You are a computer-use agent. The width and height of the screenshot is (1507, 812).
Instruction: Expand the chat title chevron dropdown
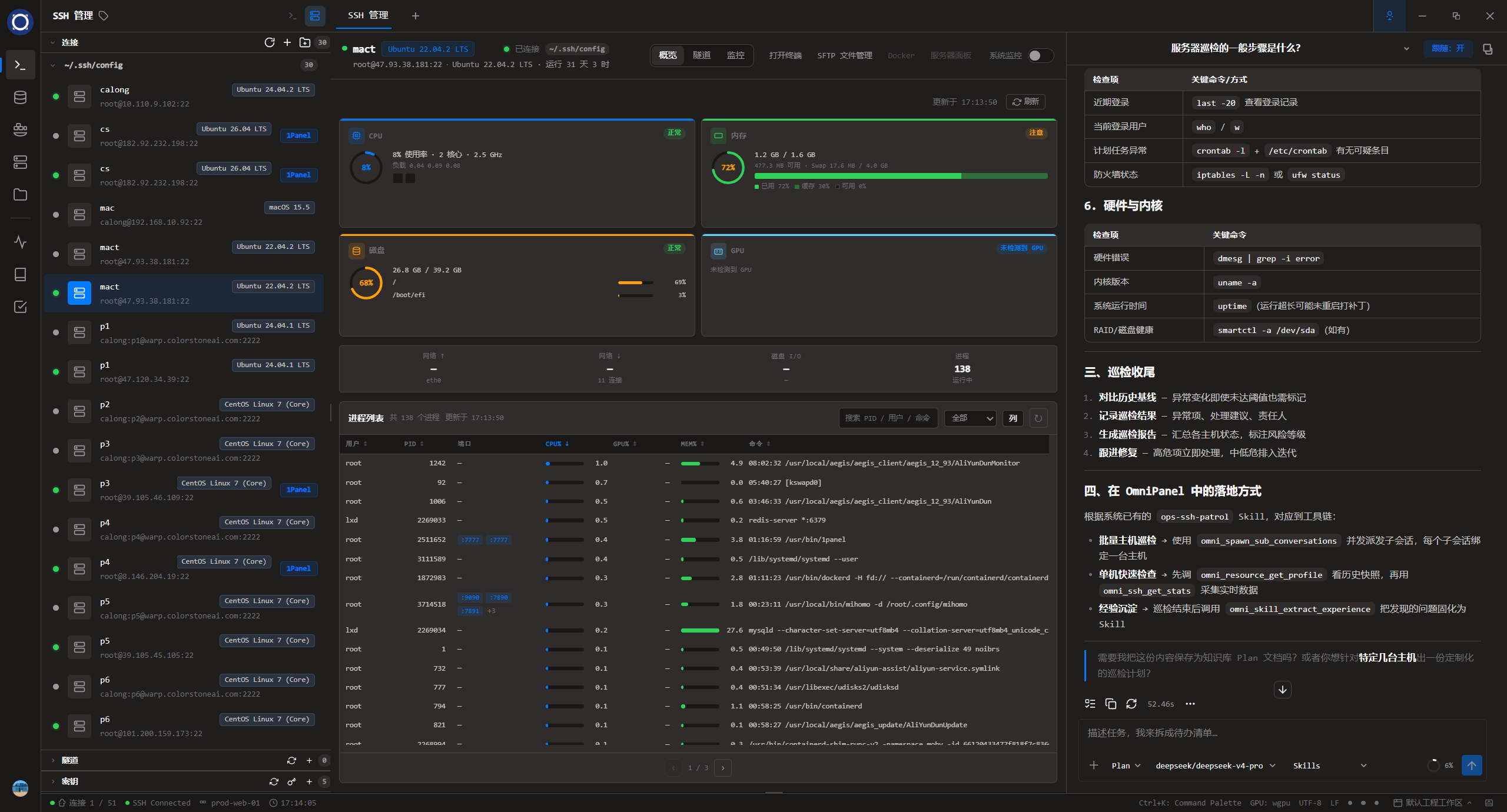tap(1406, 48)
